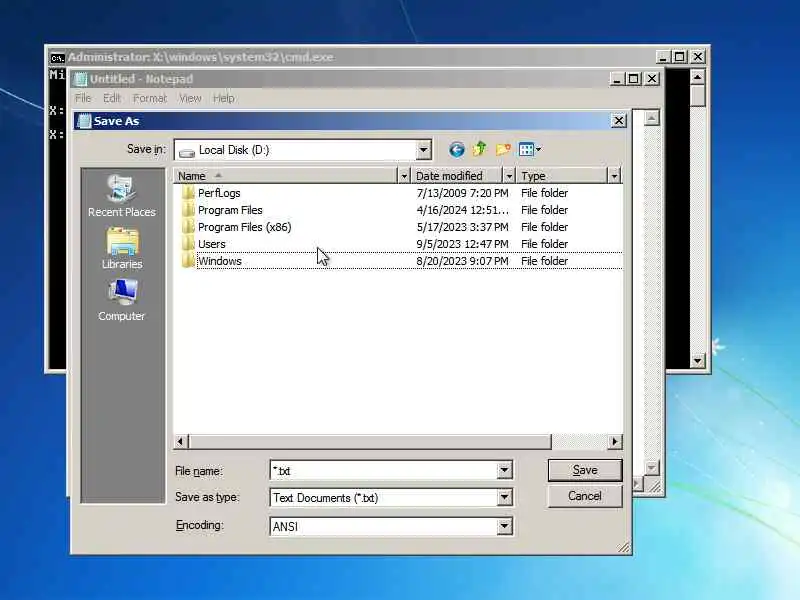
Task: Maximize the Notepad window
Action: (633, 79)
